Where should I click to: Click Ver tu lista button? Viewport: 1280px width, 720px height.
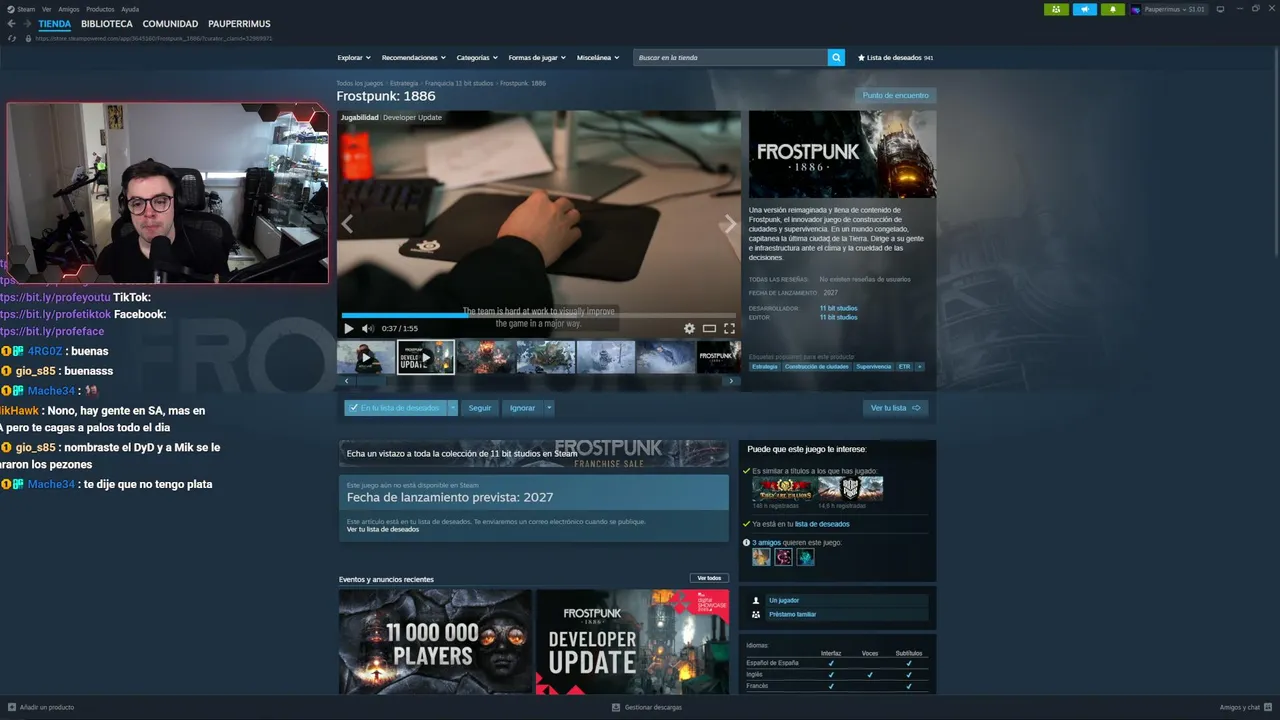(x=895, y=408)
